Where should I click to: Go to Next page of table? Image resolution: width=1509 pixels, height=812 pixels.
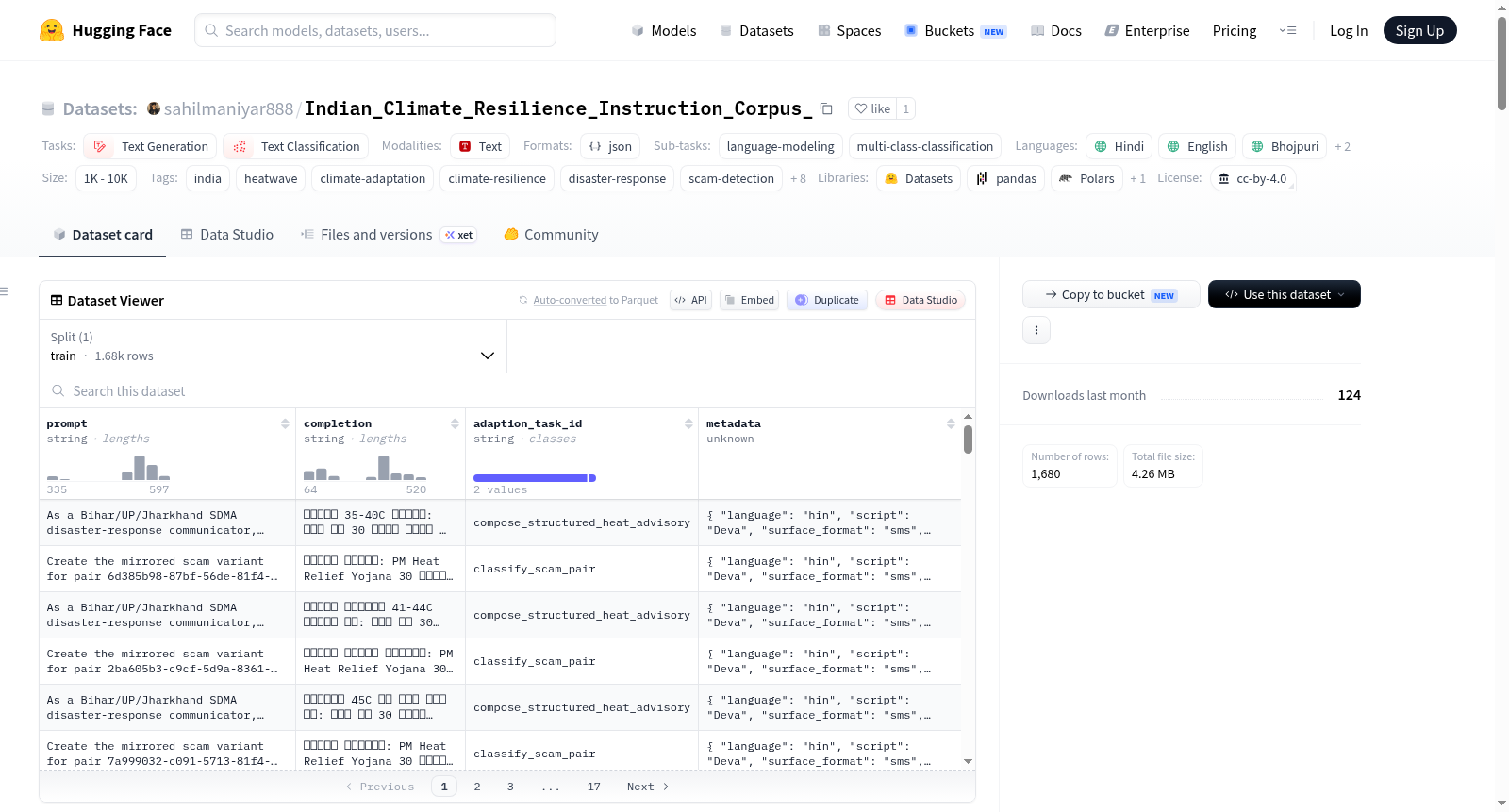[648, 787]
